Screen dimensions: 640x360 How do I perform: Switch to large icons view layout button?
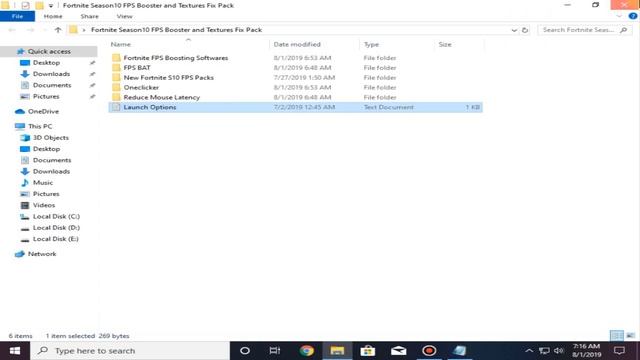(x=631, y=336)
